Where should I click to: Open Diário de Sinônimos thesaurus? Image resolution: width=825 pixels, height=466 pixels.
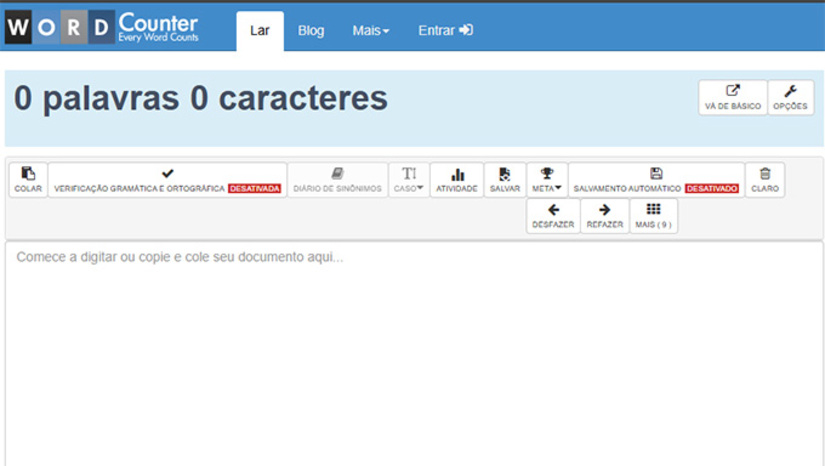pyautogui.click(x=337, y=180)
